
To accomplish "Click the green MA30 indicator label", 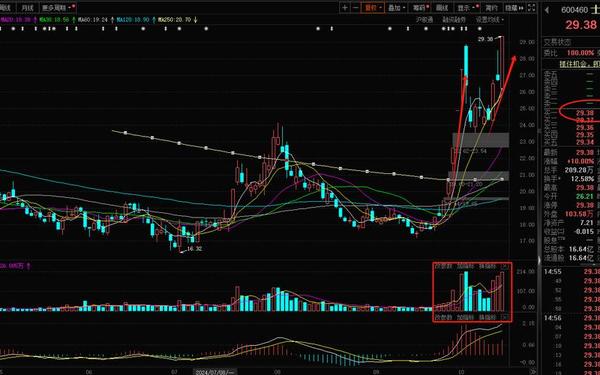I will [x=54, y=20].
